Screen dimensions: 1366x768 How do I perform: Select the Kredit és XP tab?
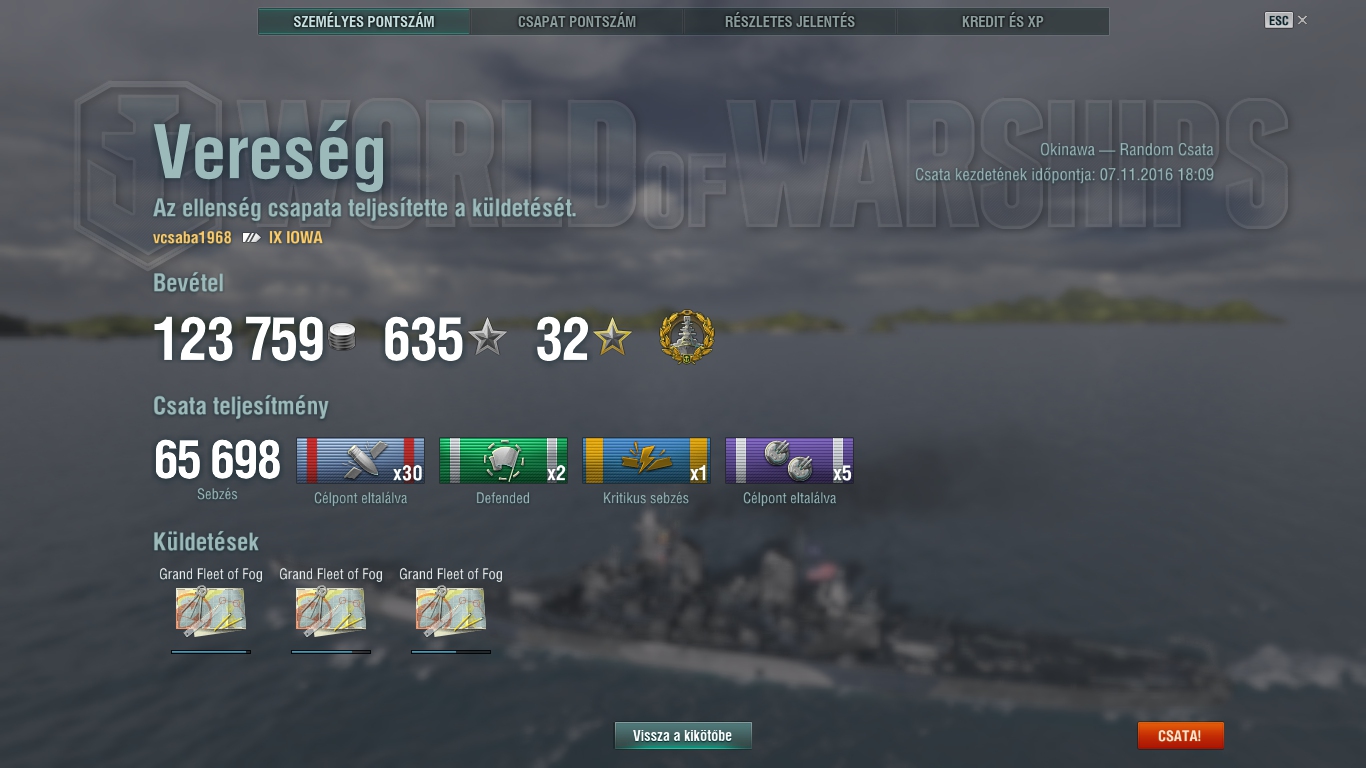[1003, 21]
